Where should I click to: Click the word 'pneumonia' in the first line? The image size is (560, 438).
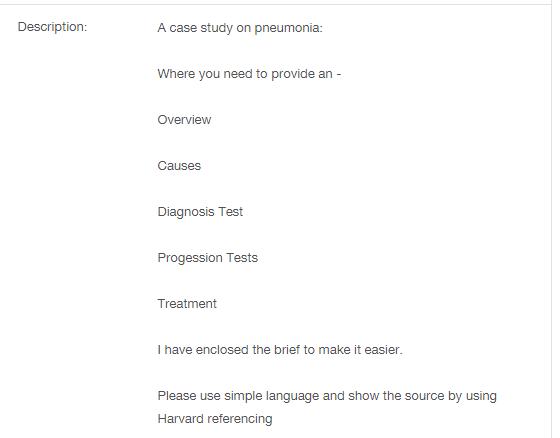tap(289, 28)
